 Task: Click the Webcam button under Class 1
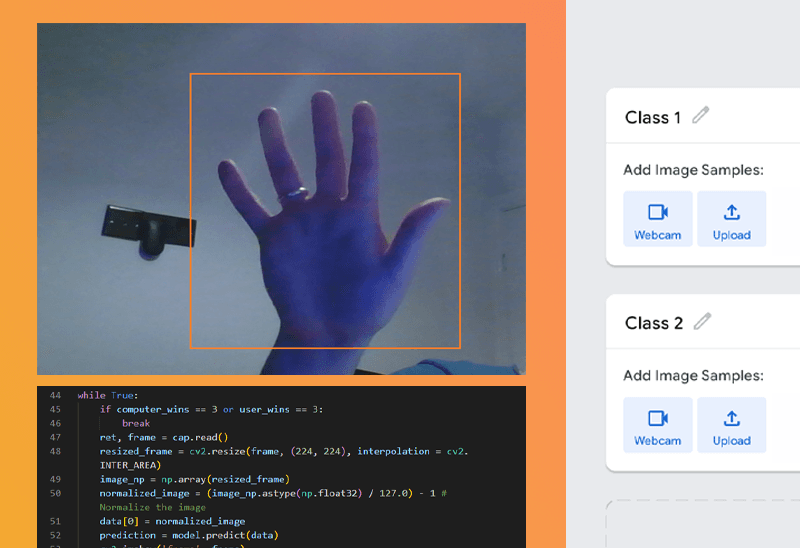pos(658,219)
